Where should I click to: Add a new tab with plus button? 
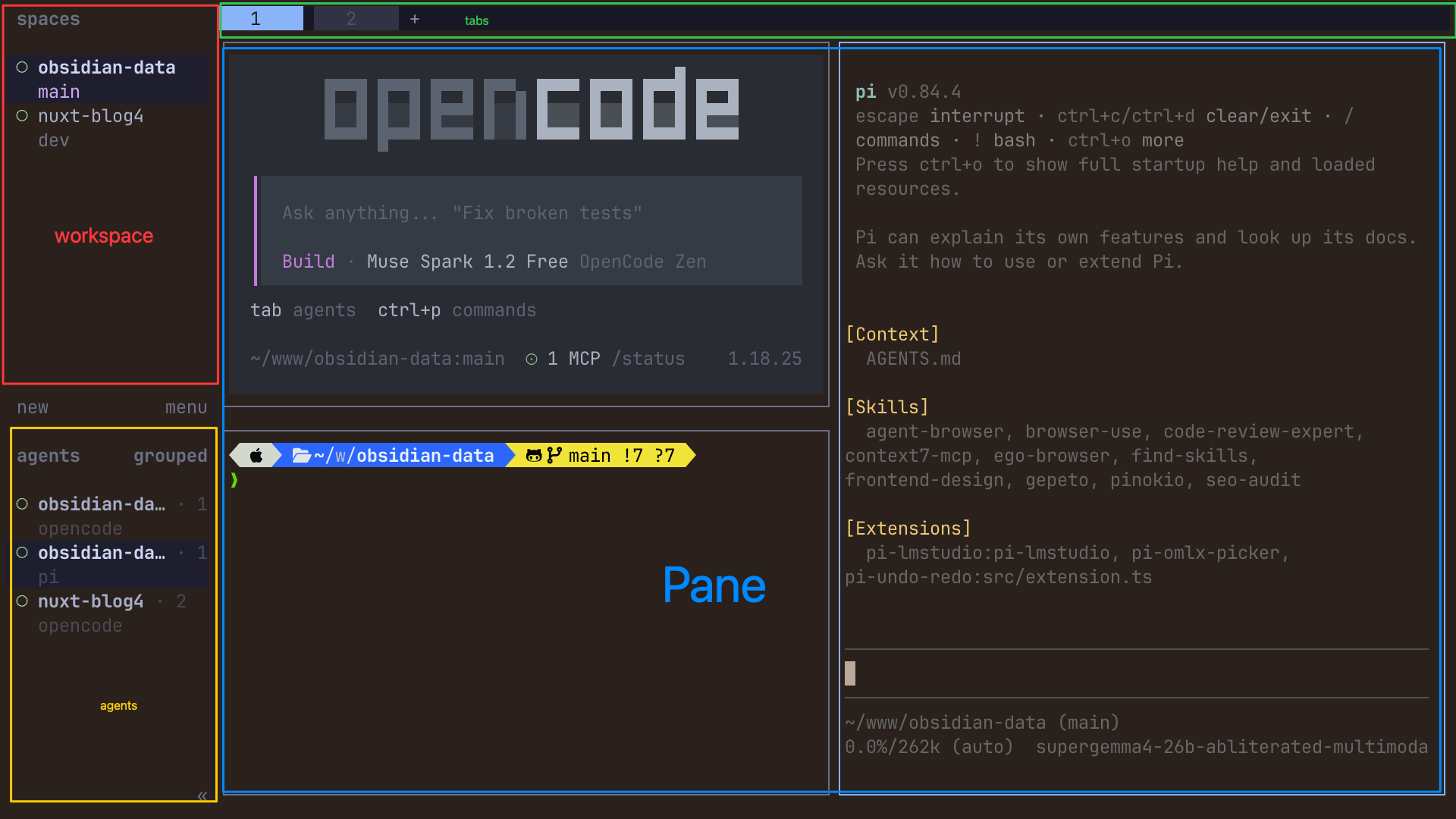(415, 18)
